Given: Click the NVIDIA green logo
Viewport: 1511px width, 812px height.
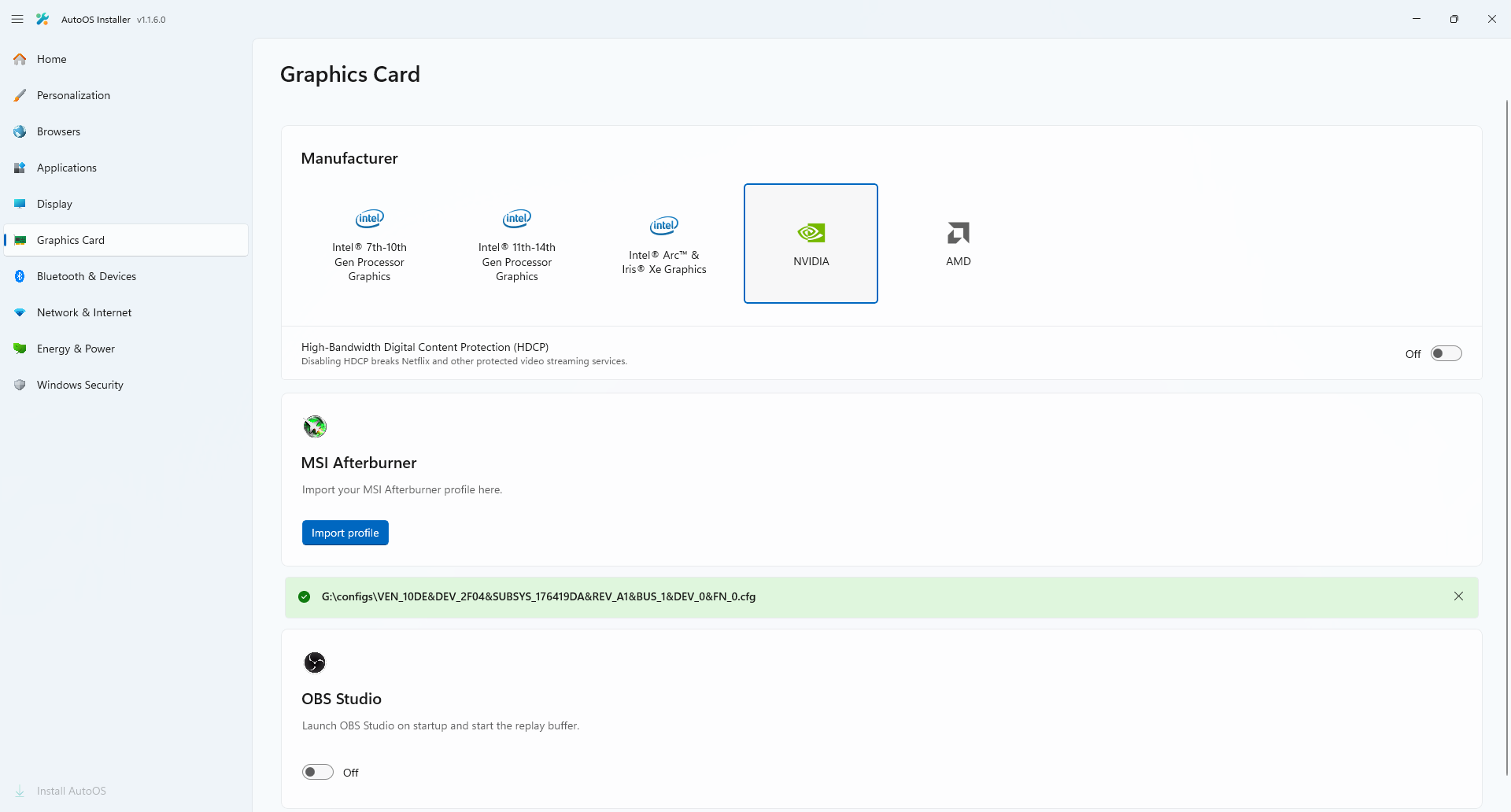Looking at the screenshot, I should [811, 233].
